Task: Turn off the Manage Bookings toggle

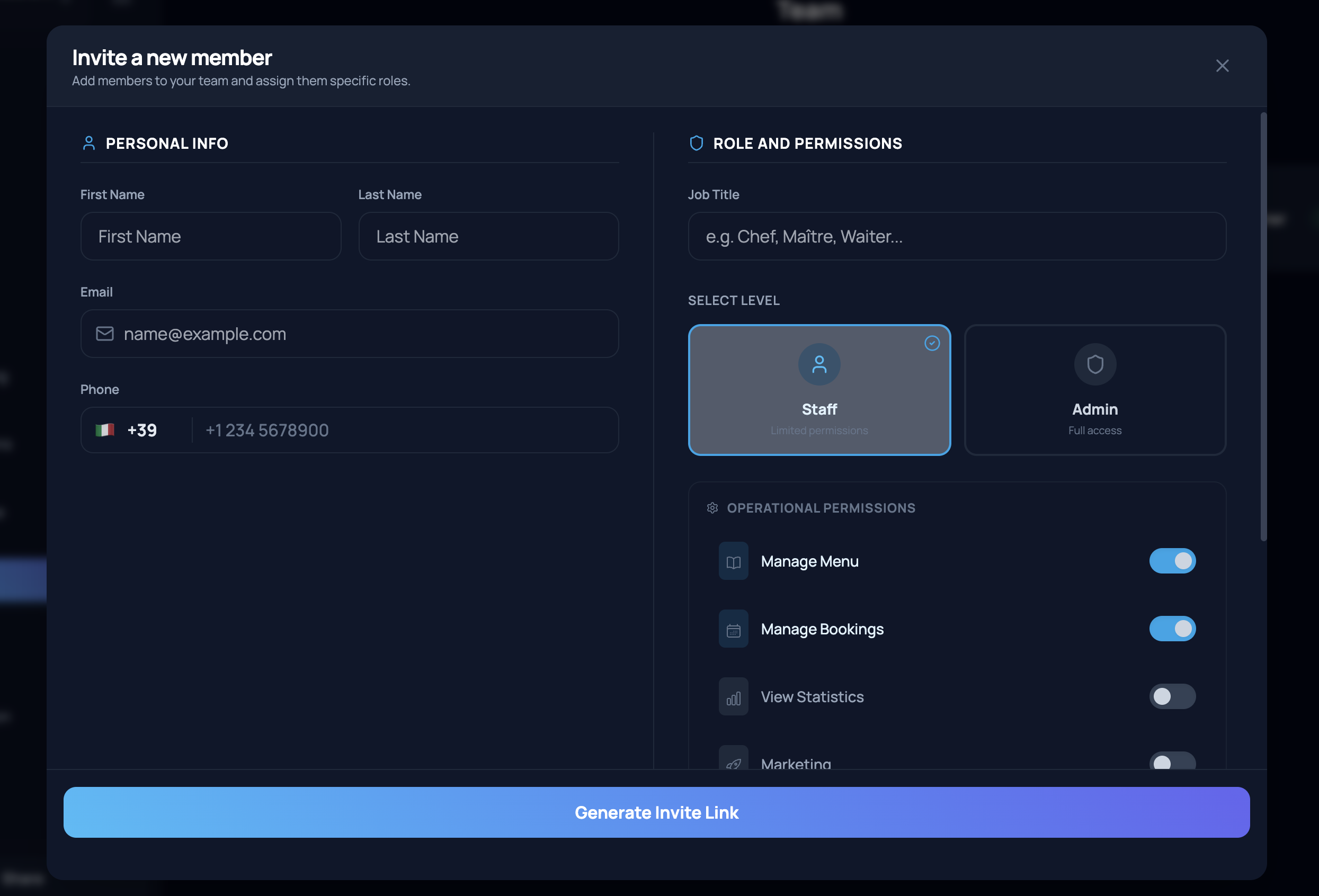Action: coord(1173,629)
